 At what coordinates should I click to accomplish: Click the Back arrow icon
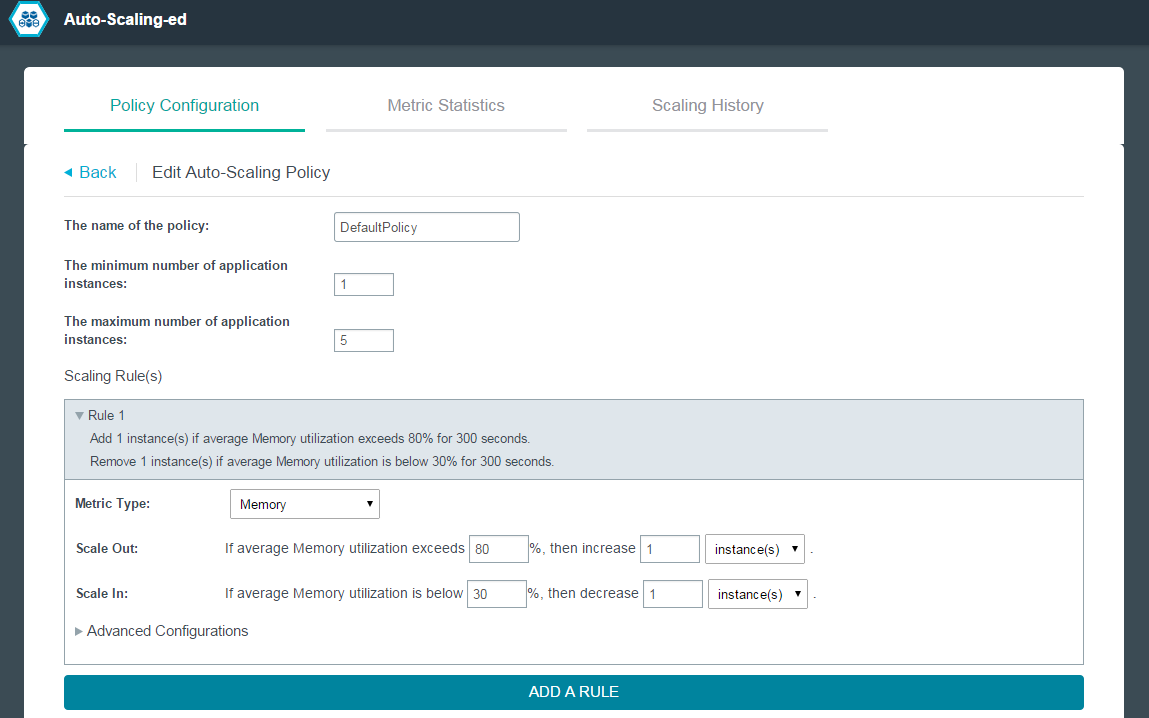coord(68,173)
